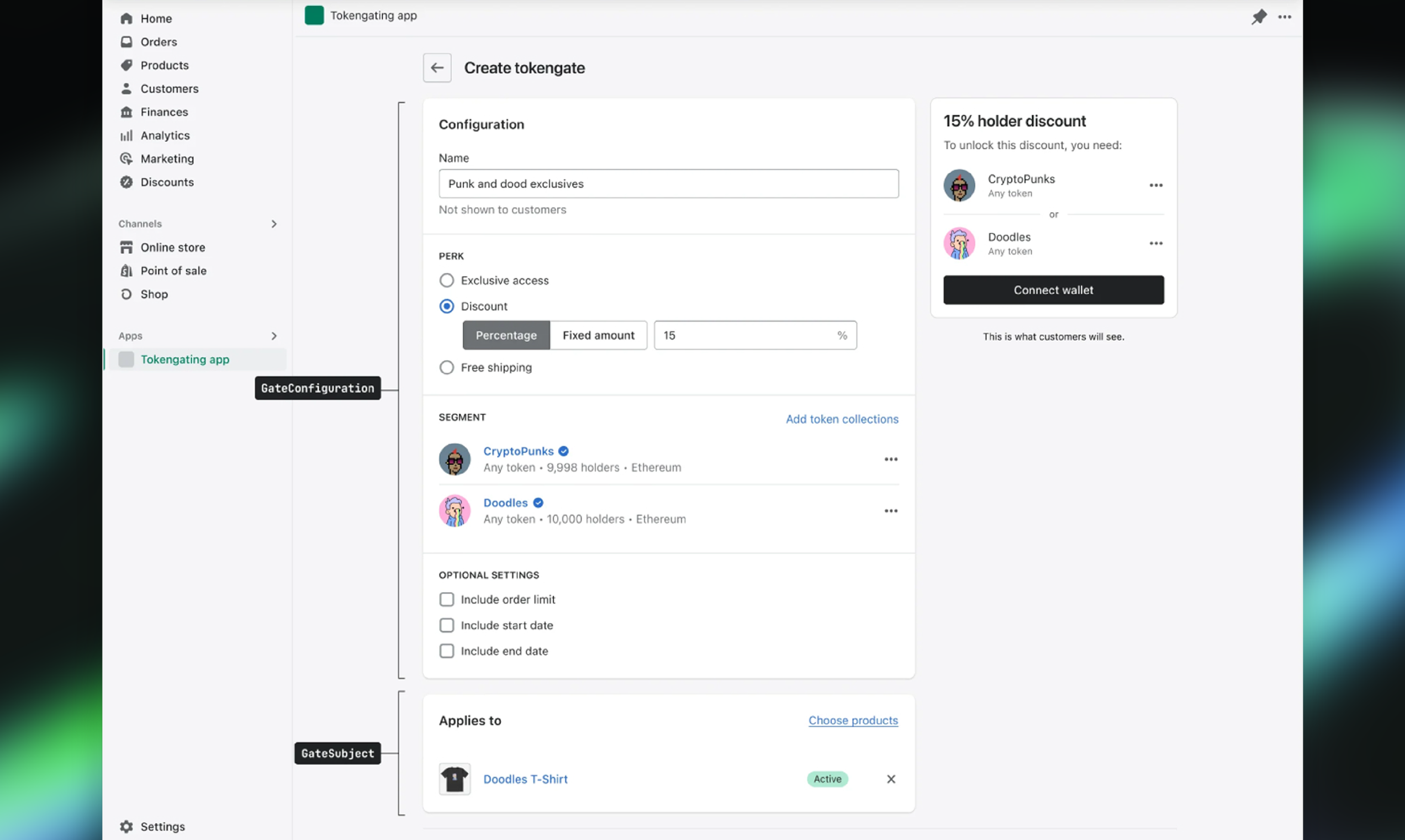
Task: Open the CryptoPunks collection link
Action: click(519, 451)
